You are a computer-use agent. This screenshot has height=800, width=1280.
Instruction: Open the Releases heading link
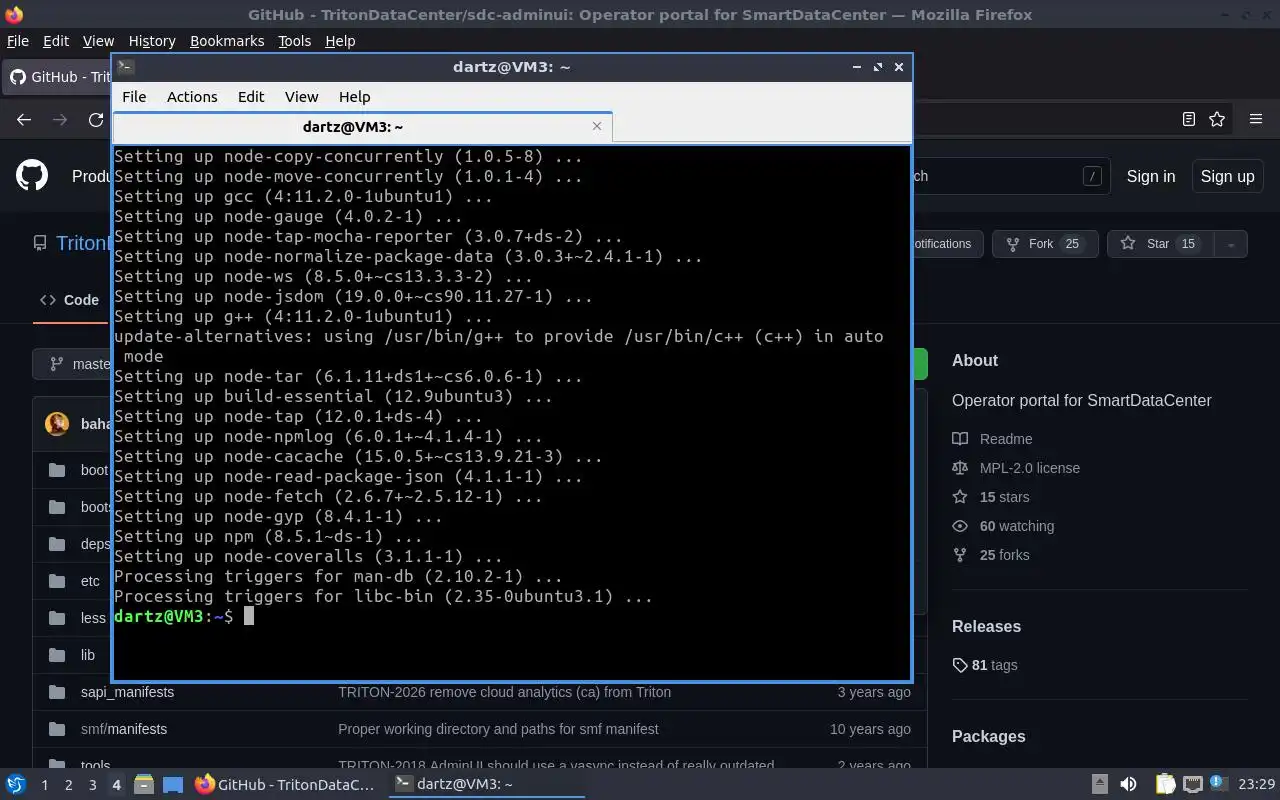(x=986, y=626)
